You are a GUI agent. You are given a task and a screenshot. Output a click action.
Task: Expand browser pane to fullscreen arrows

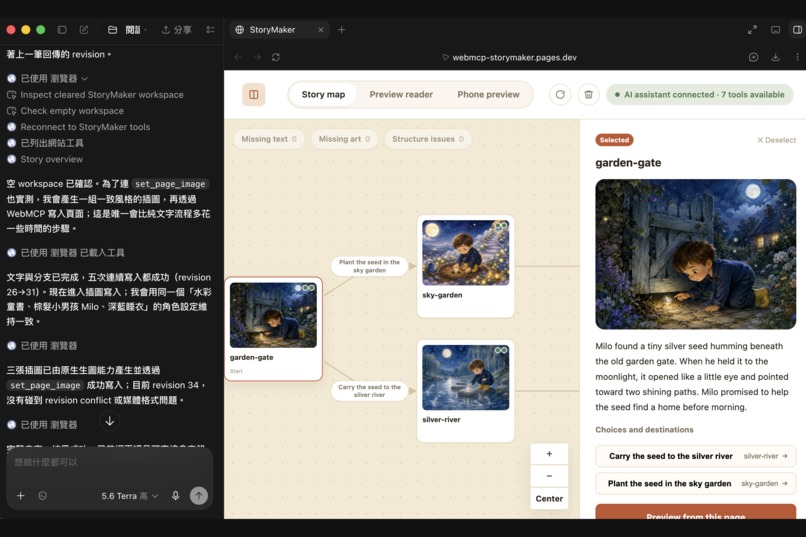(752, 30)
